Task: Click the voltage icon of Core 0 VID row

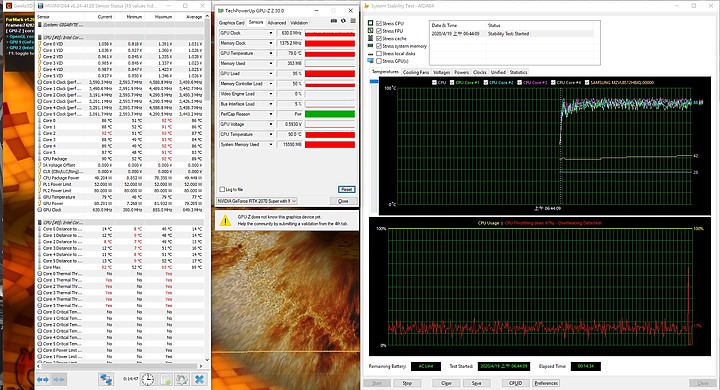Action: (x=39, y=44)
